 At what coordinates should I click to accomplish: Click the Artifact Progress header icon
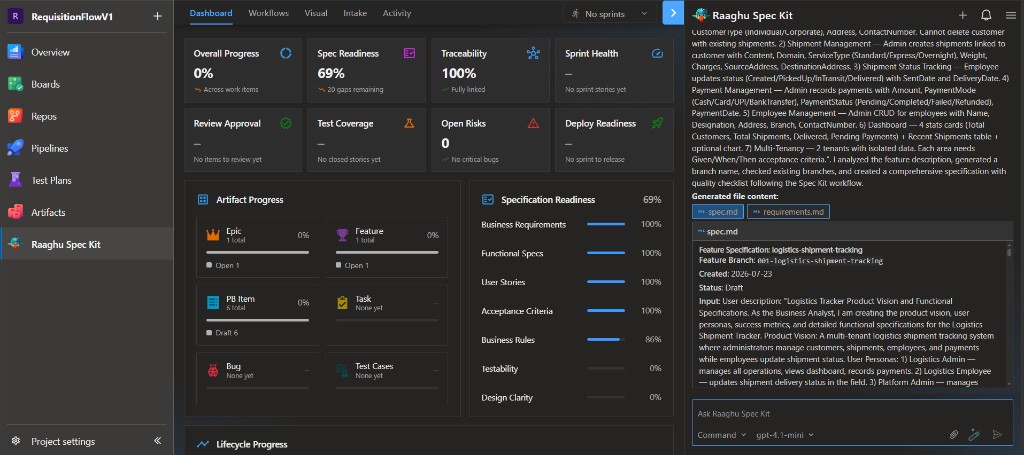[203, 200]
